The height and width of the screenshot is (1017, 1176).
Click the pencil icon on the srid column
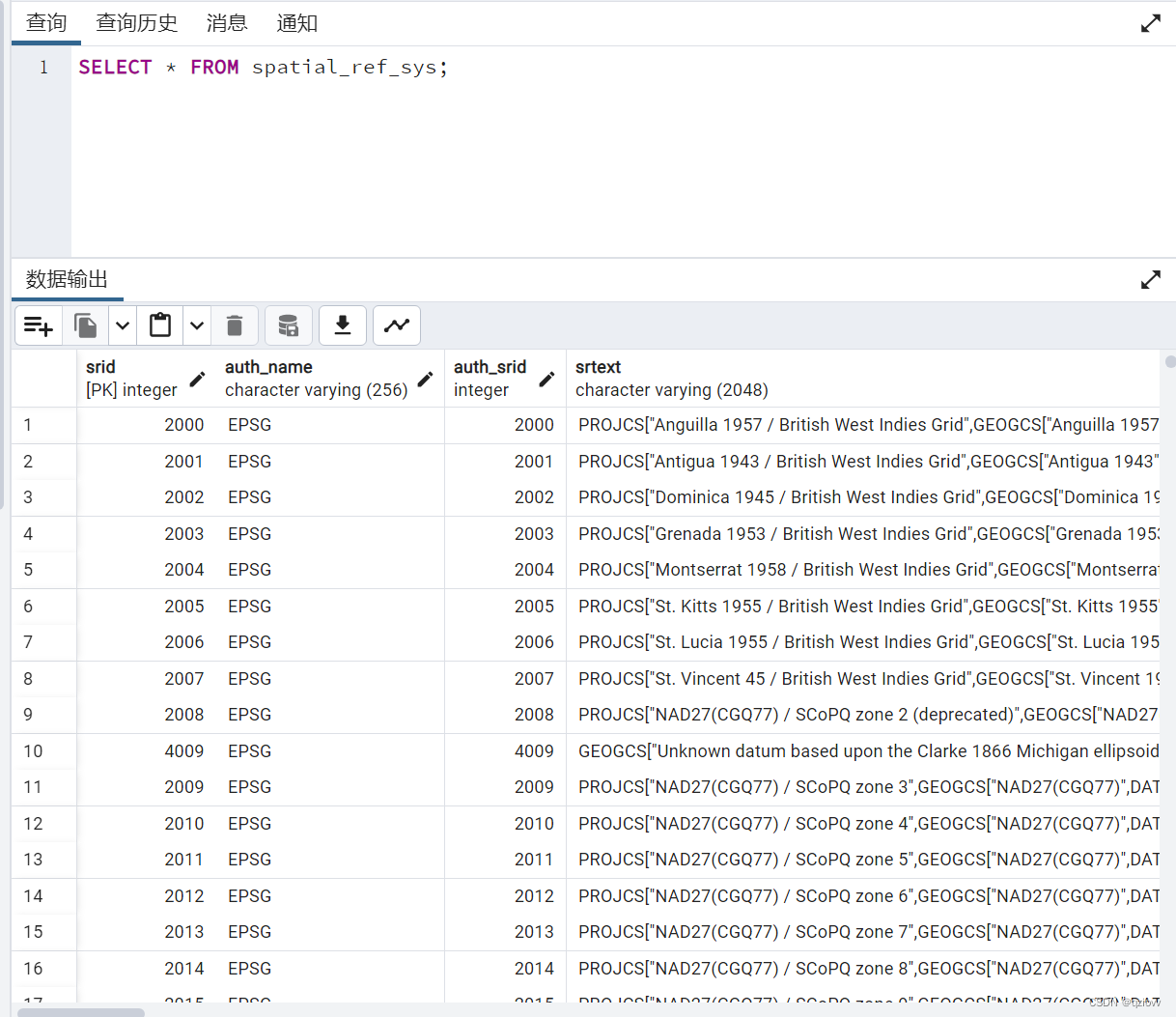[197, 381]
